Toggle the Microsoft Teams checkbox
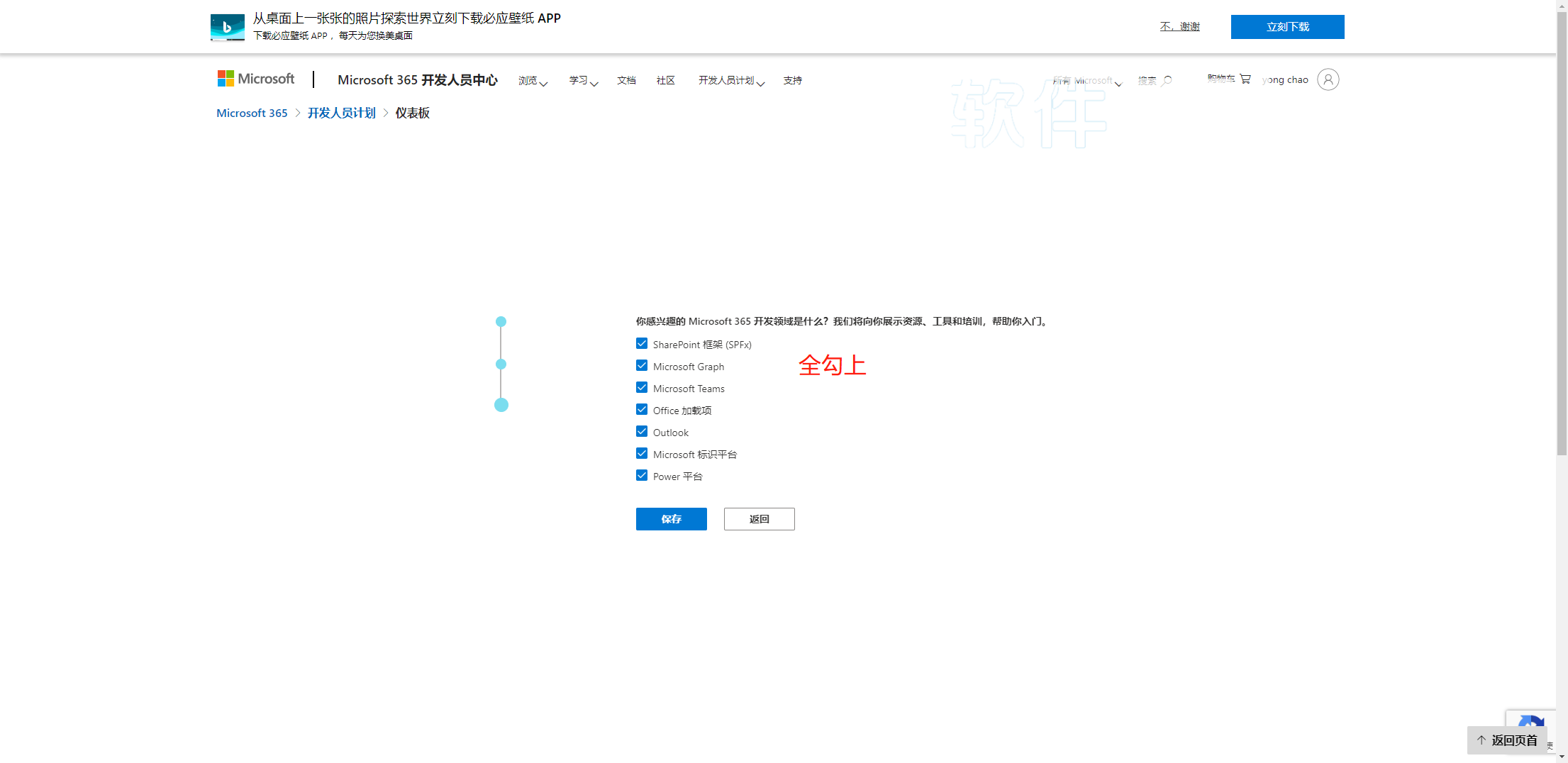This screenshot has width=1568, height=763. 642,388
